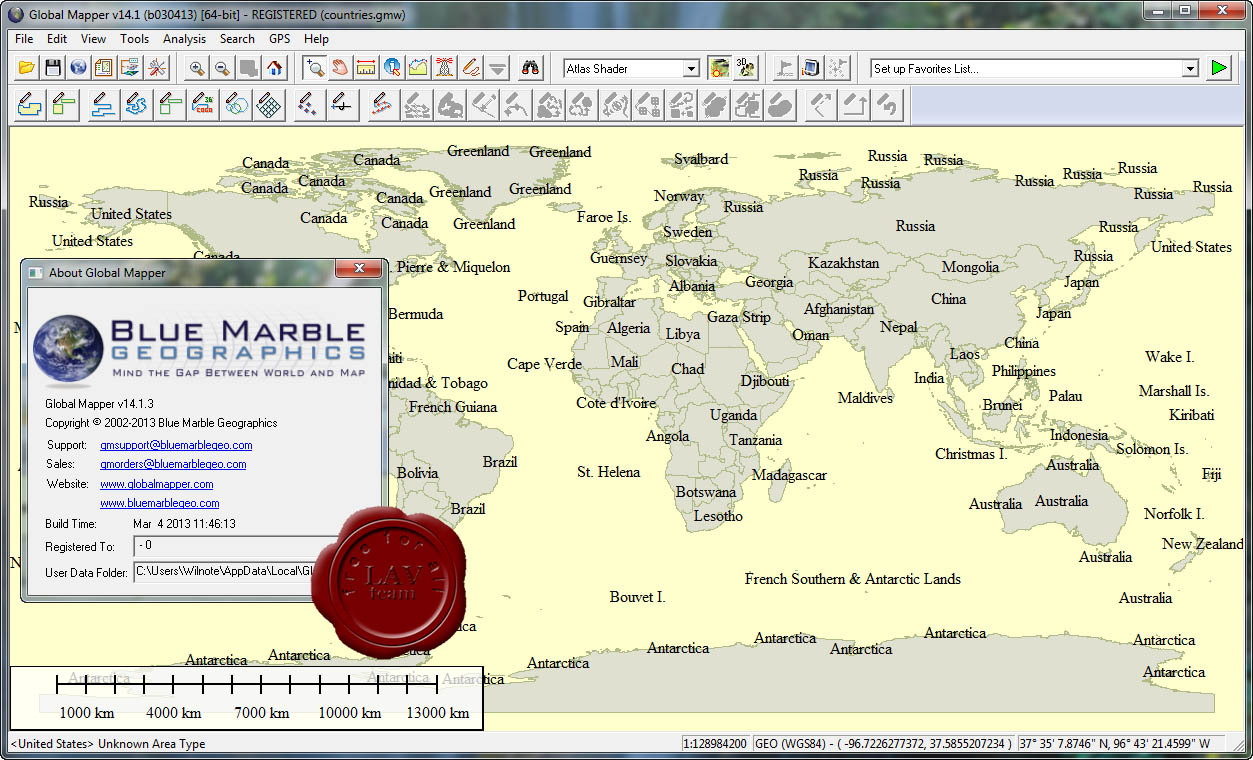Click the Svalbard label on the map
This screenshot has height=760, width=1253.
point(701,159)
